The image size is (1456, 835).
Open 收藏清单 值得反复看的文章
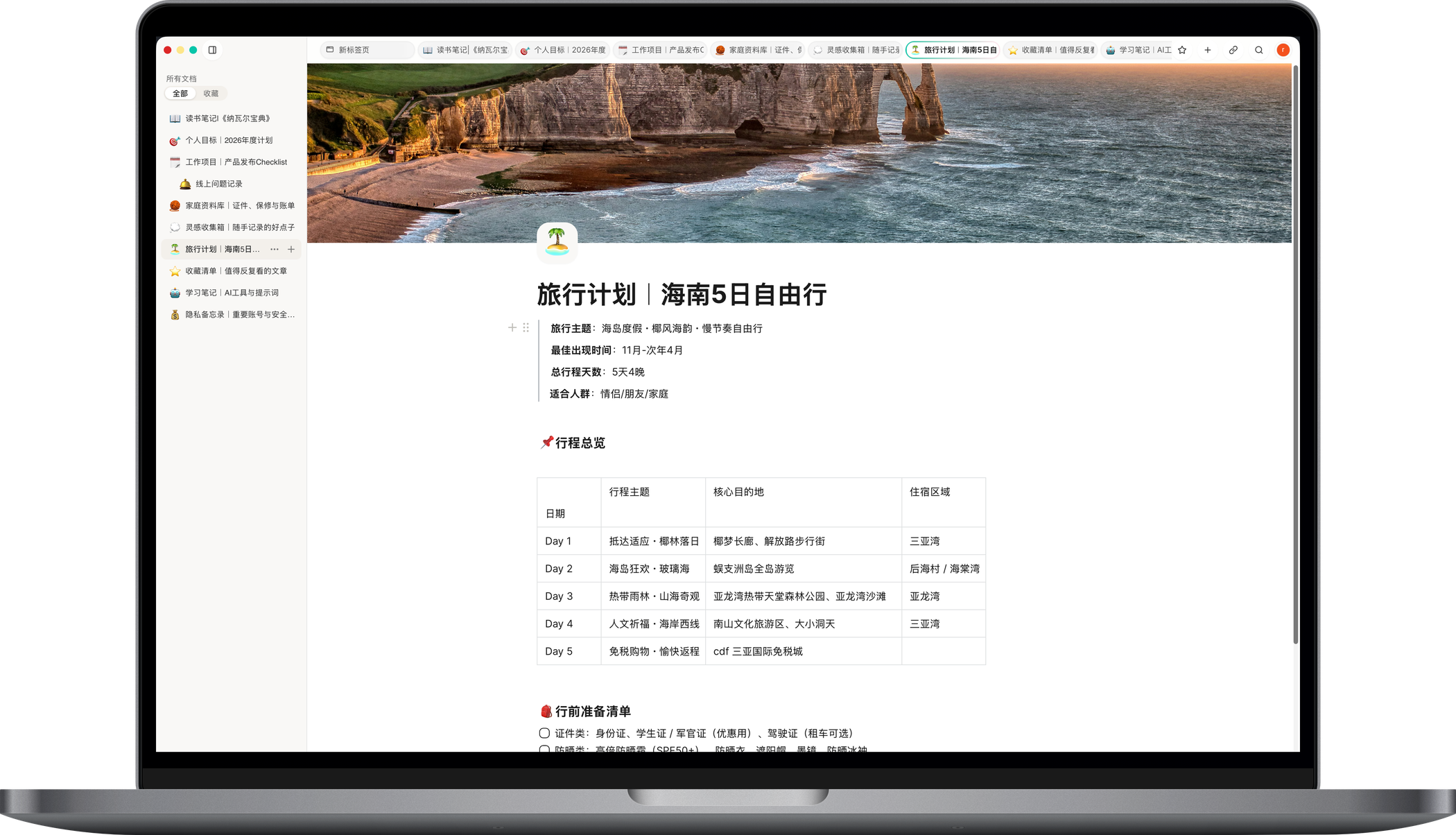232,271
